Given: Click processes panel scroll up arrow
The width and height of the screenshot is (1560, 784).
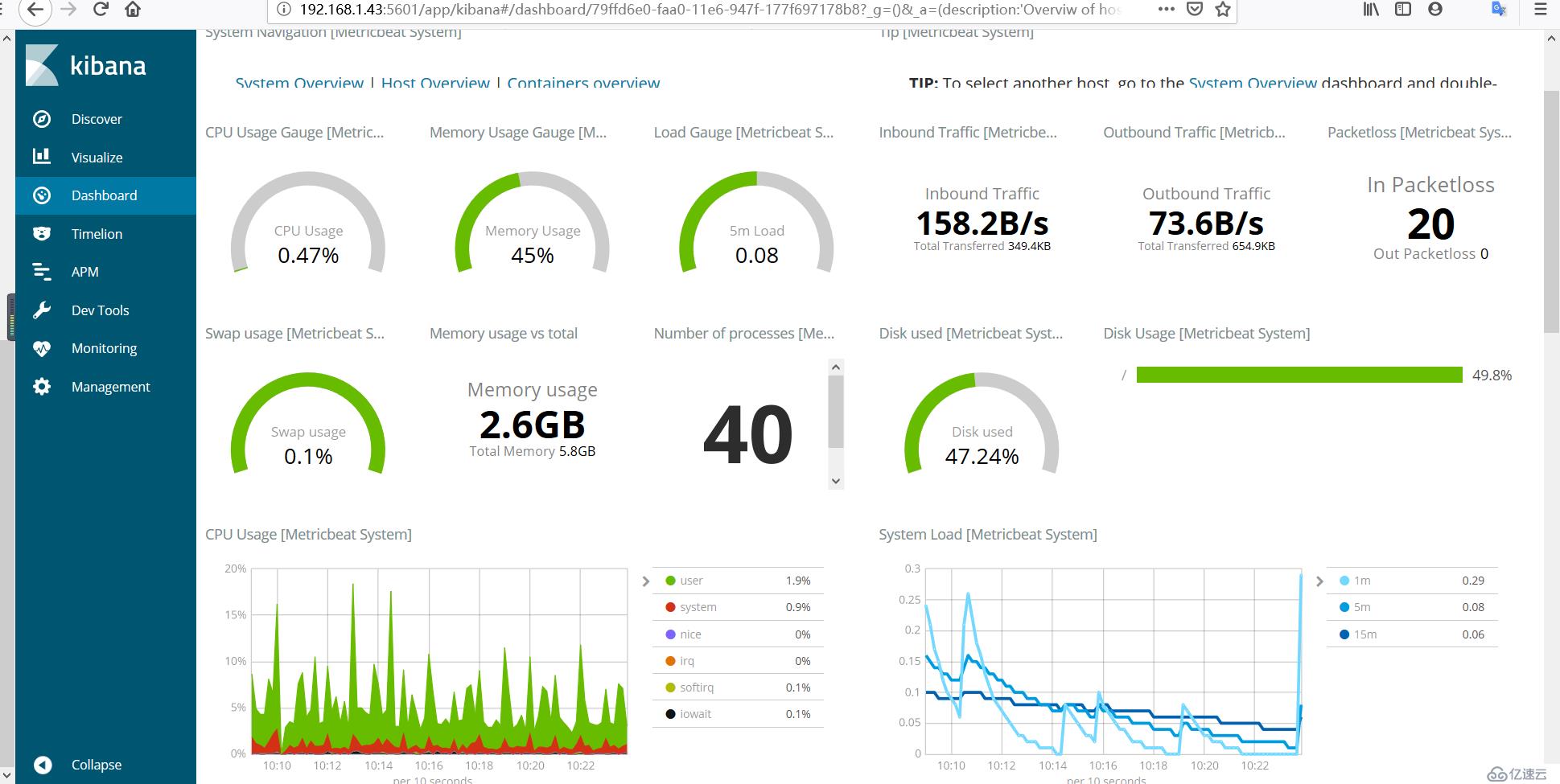Looking at the screenshot, I should pyautogui.click(x=836, y=367).
